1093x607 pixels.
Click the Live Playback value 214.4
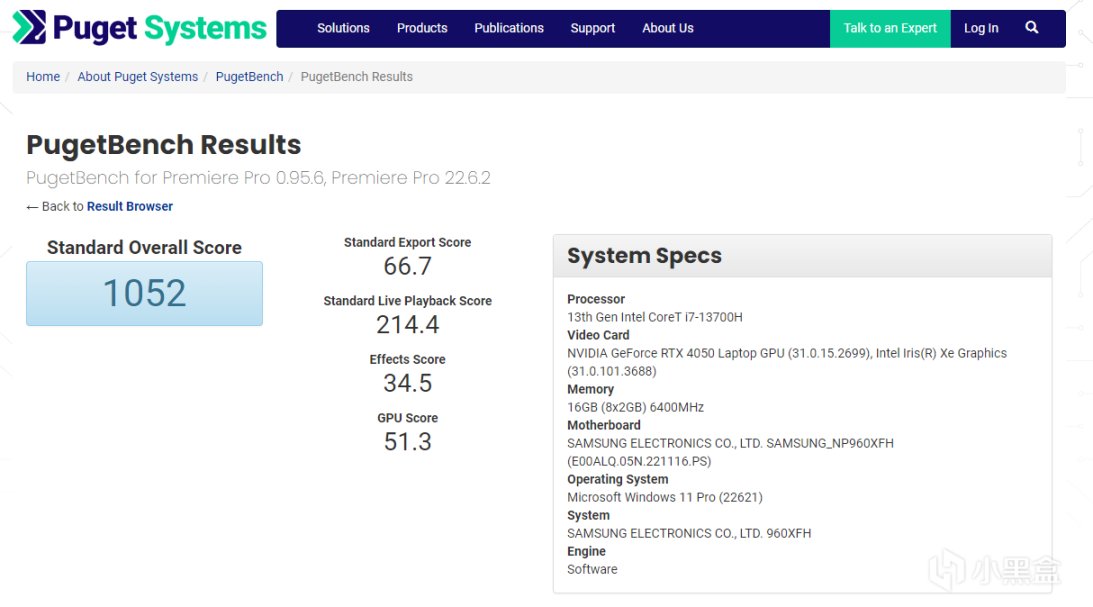pyautogui.click(x=408, y=325)
